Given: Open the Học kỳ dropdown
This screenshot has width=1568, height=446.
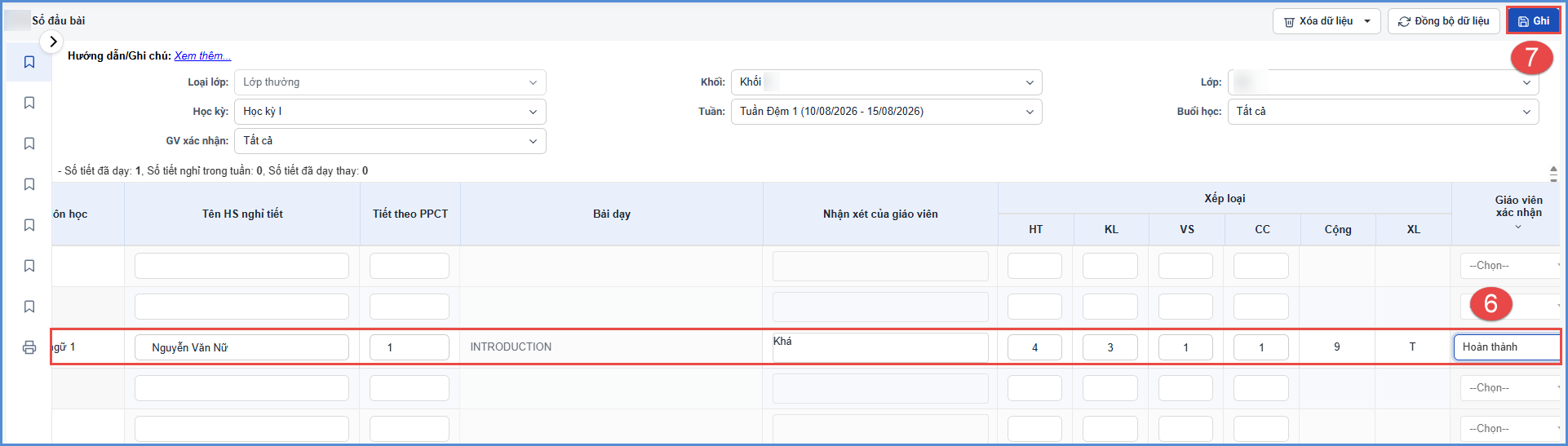Looking at the screenshot, I should (x=390, y=112).
